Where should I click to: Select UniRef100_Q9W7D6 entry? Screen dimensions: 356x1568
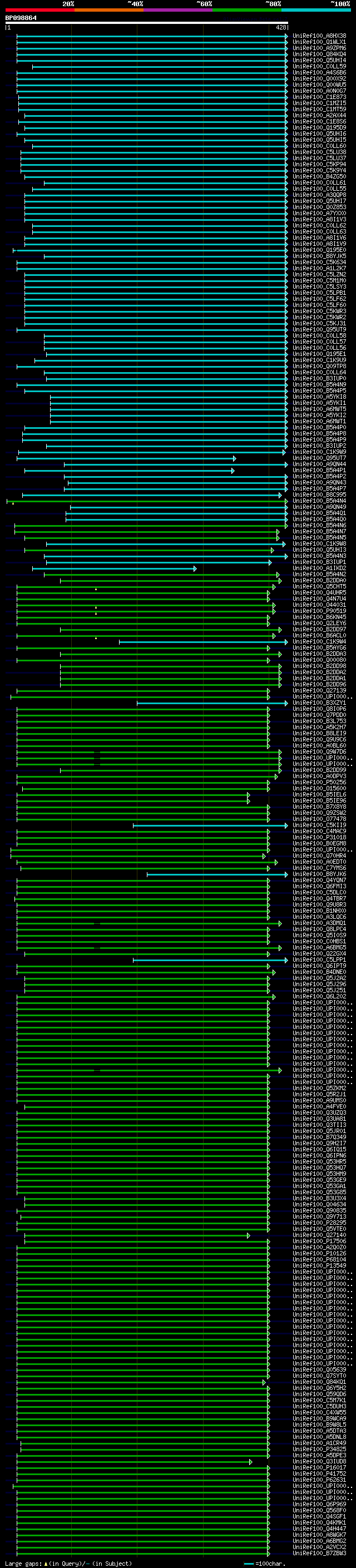point(319,751)
